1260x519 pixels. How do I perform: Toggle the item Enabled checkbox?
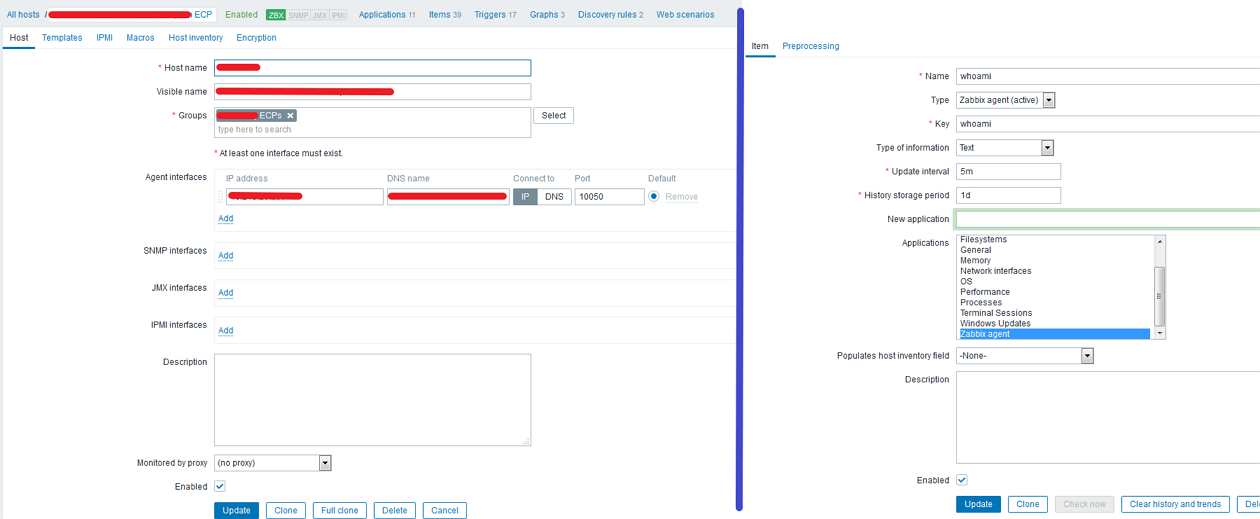[962, 480]
